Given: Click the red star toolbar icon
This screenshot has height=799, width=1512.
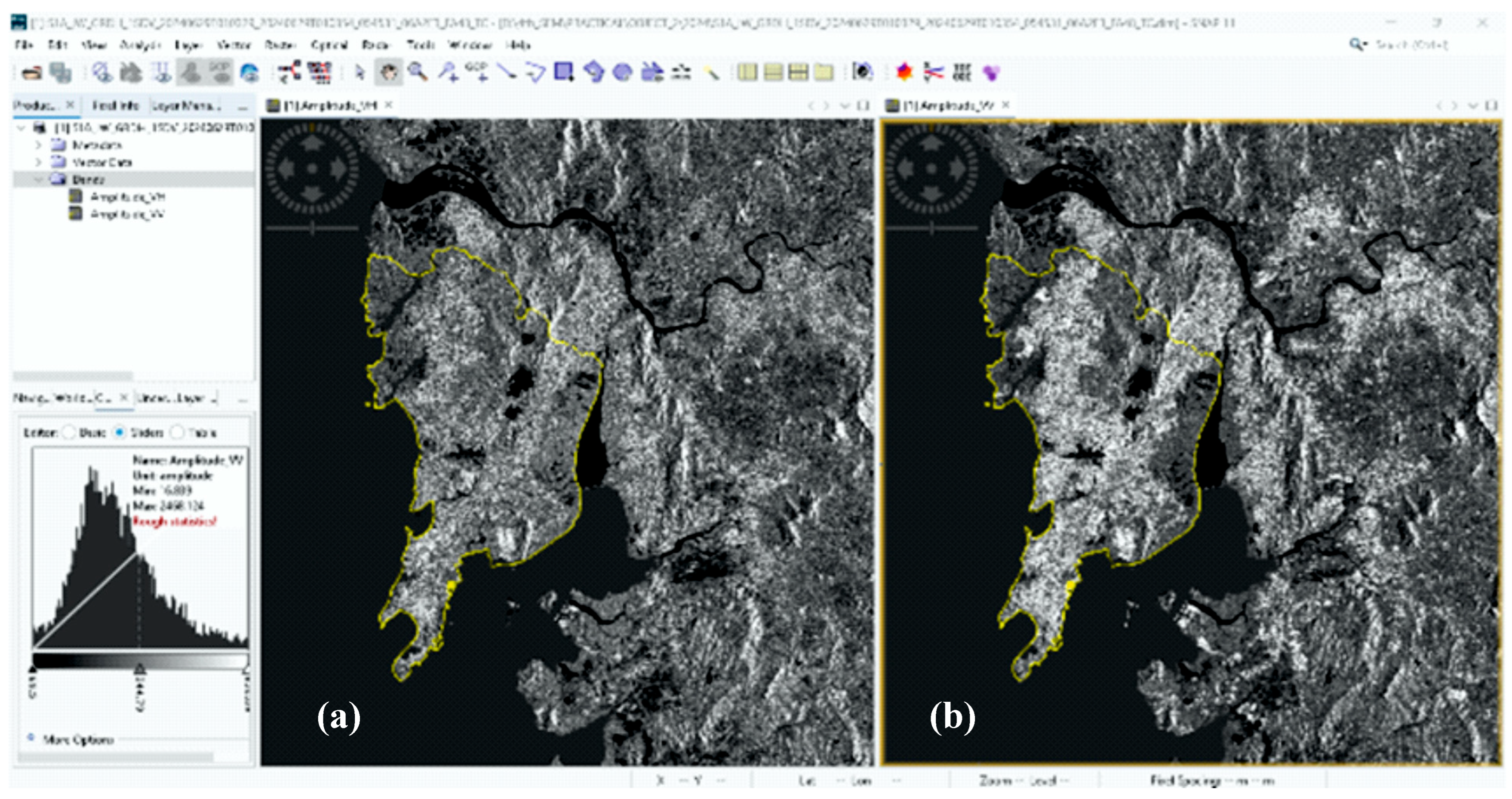Looking at the screenshot, I should coord(904,71).
